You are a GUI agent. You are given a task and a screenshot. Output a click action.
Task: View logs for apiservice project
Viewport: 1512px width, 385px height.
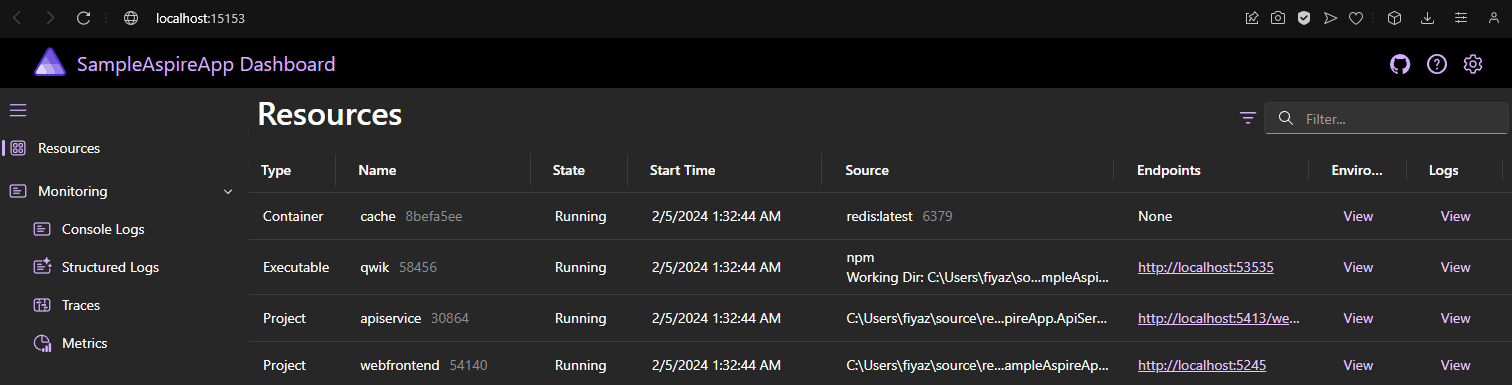(1455, 318)
